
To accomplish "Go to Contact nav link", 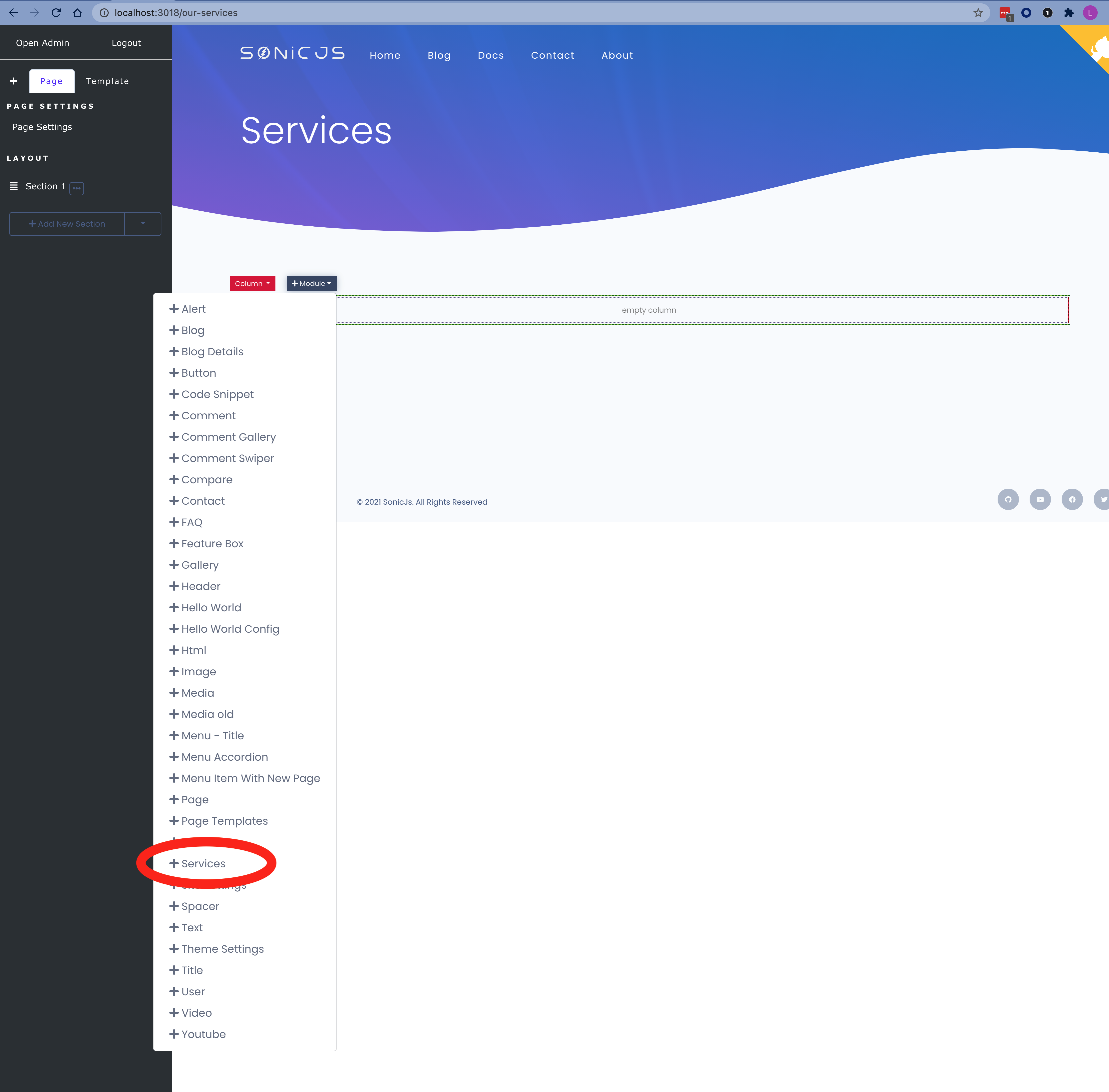I will (x=552, y=55).
